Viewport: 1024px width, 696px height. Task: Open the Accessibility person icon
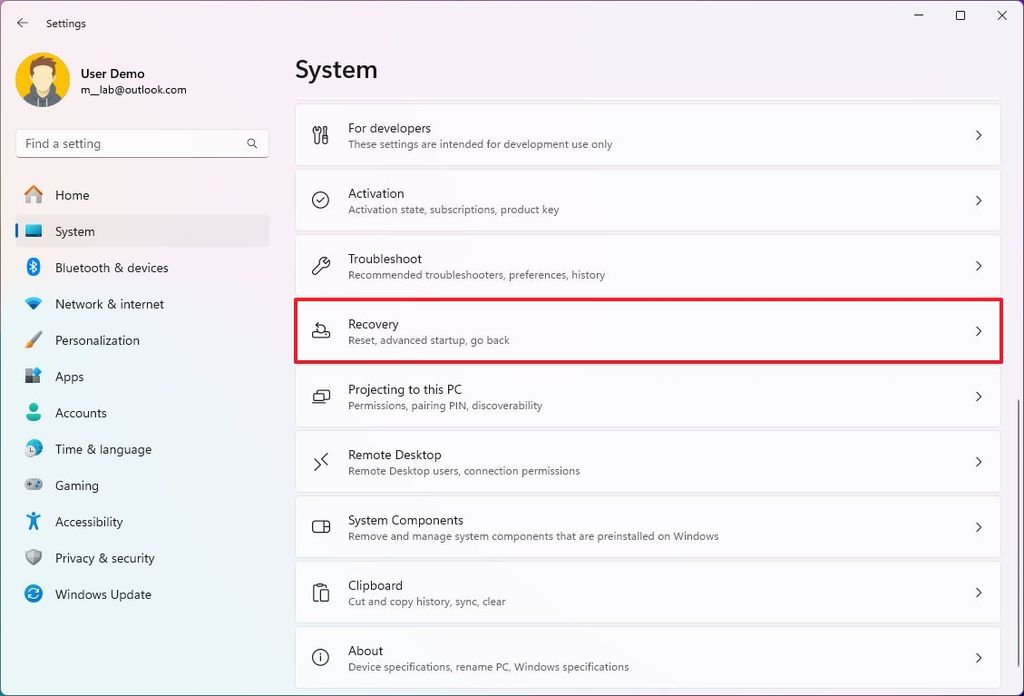(31, 521)
